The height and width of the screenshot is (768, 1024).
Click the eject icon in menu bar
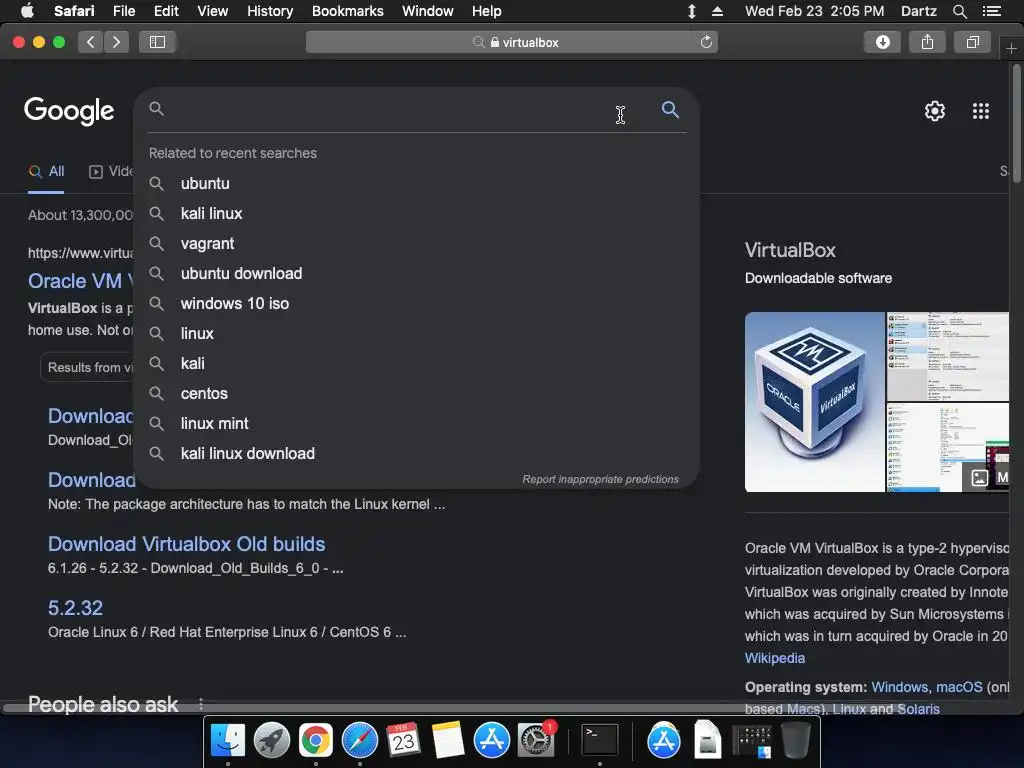coord(717,11)
